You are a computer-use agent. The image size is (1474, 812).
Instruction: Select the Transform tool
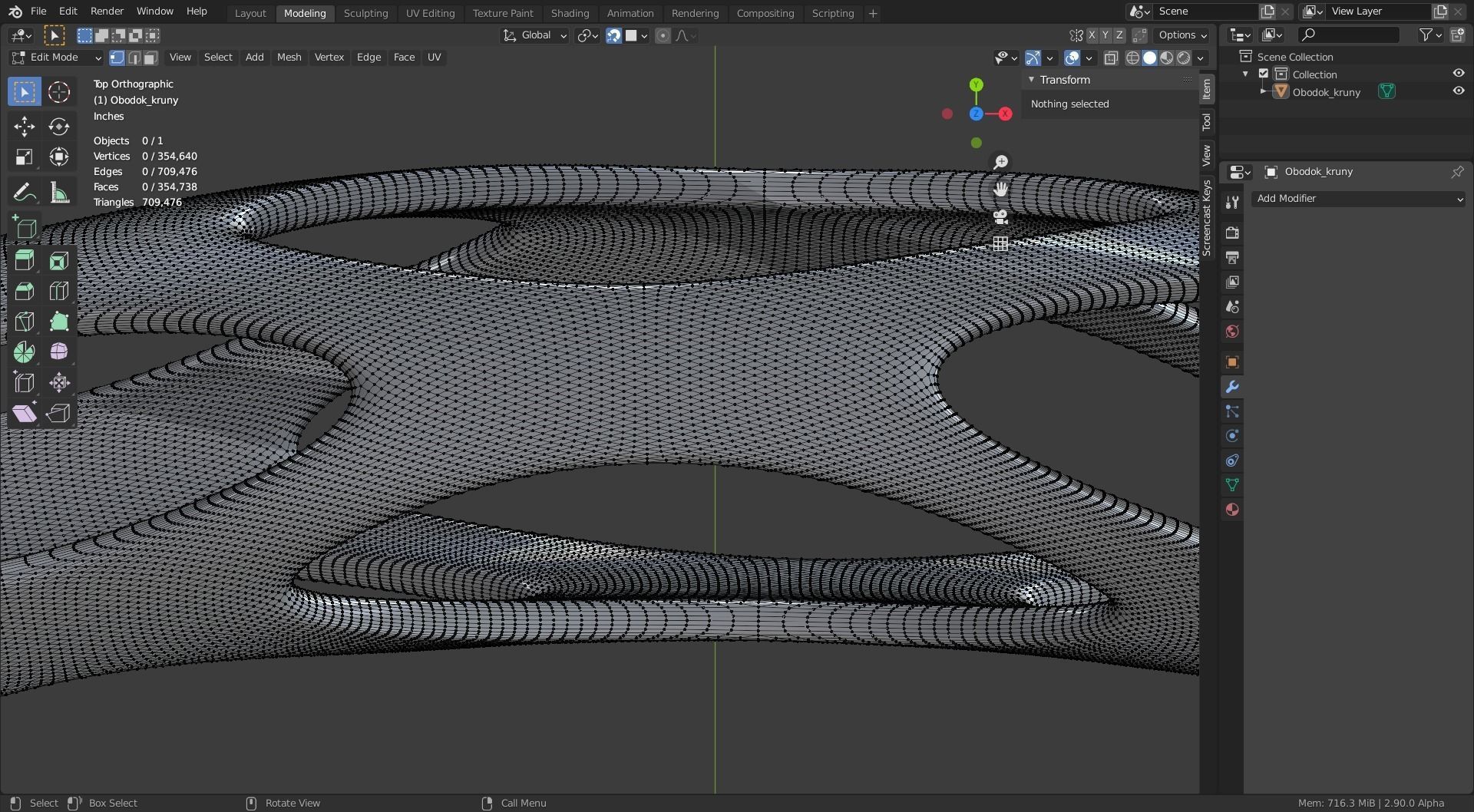(59, 157)
